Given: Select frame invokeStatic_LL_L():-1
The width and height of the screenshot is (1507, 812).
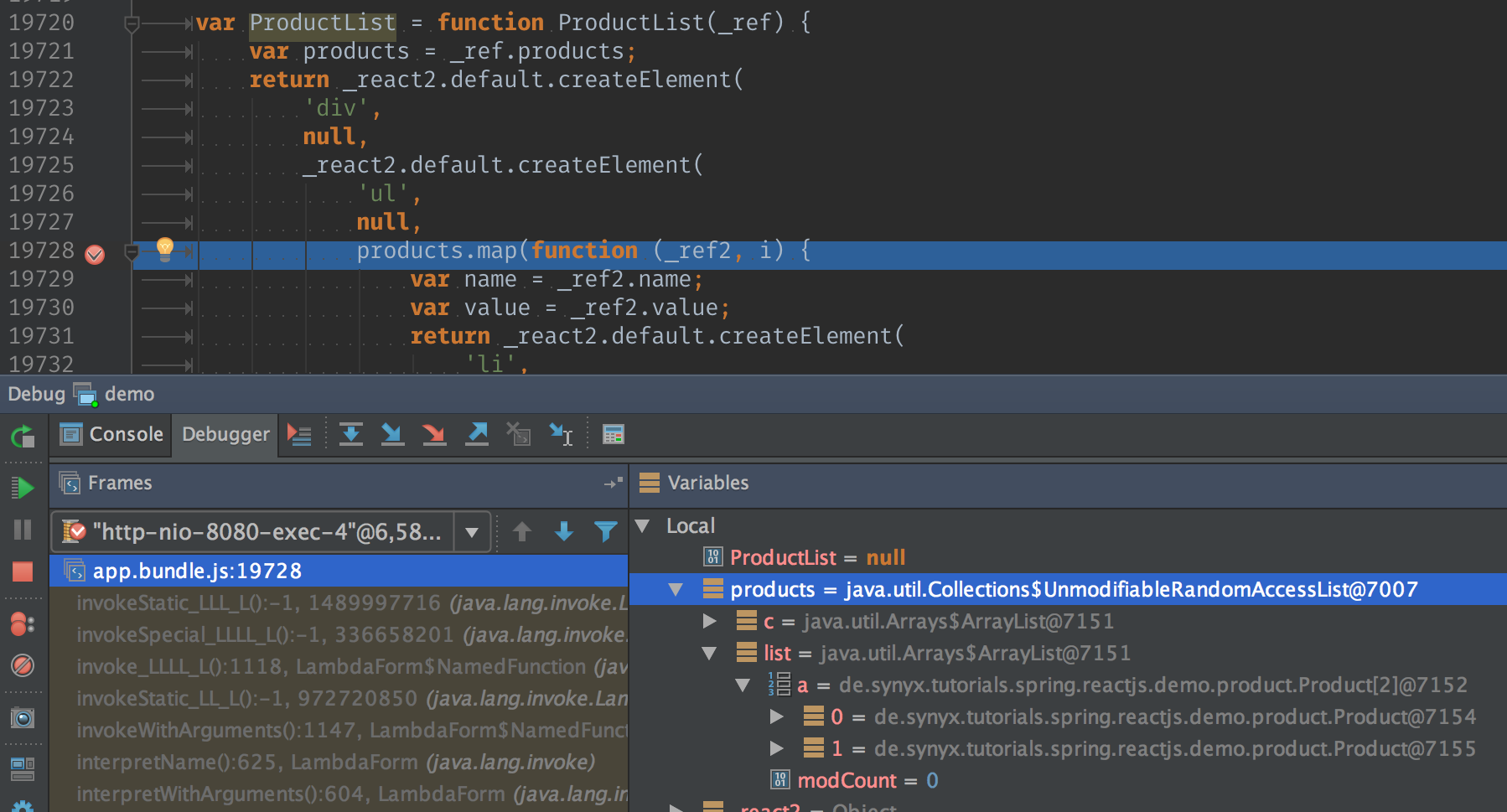Looking at the screenshot, I should [x=339, y=698].
